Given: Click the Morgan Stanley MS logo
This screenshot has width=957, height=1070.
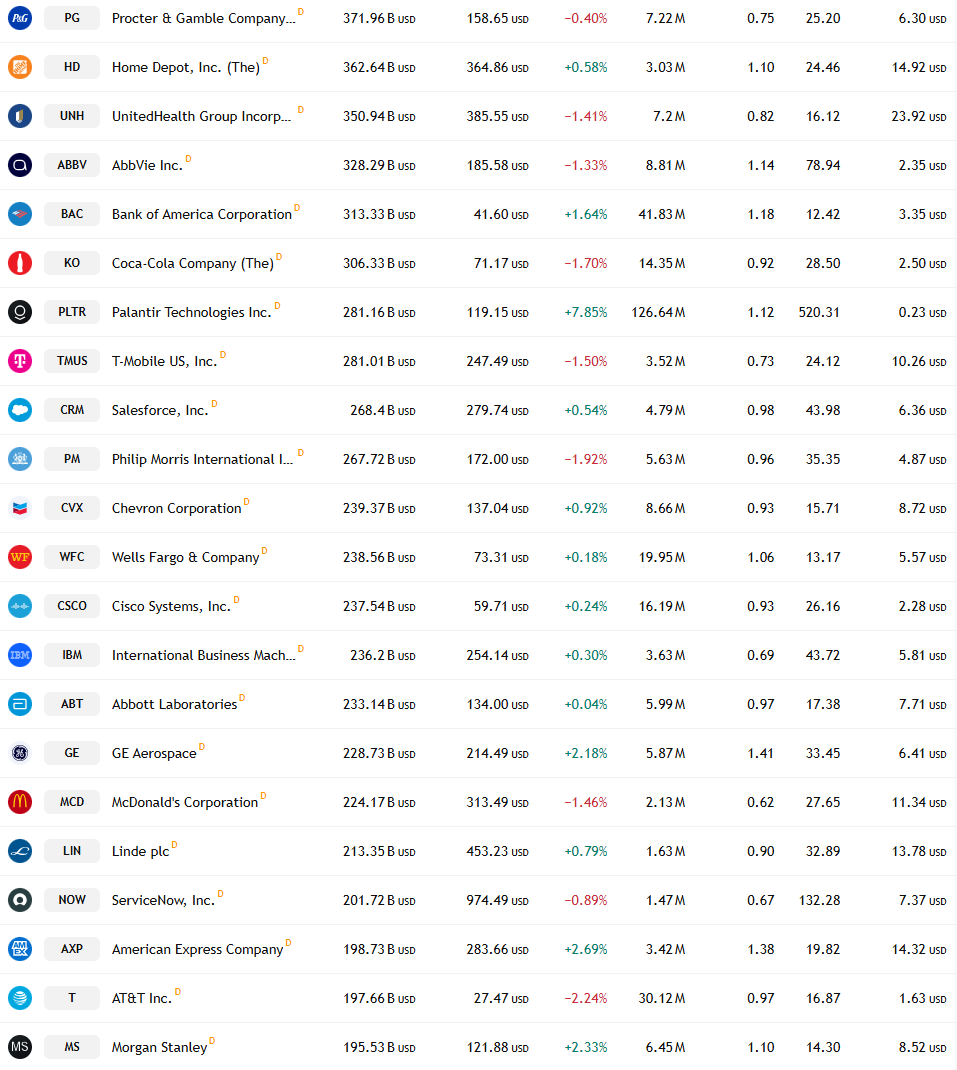Looking at the screenshot, I should pyautogui.click(x=20, y=1047).
